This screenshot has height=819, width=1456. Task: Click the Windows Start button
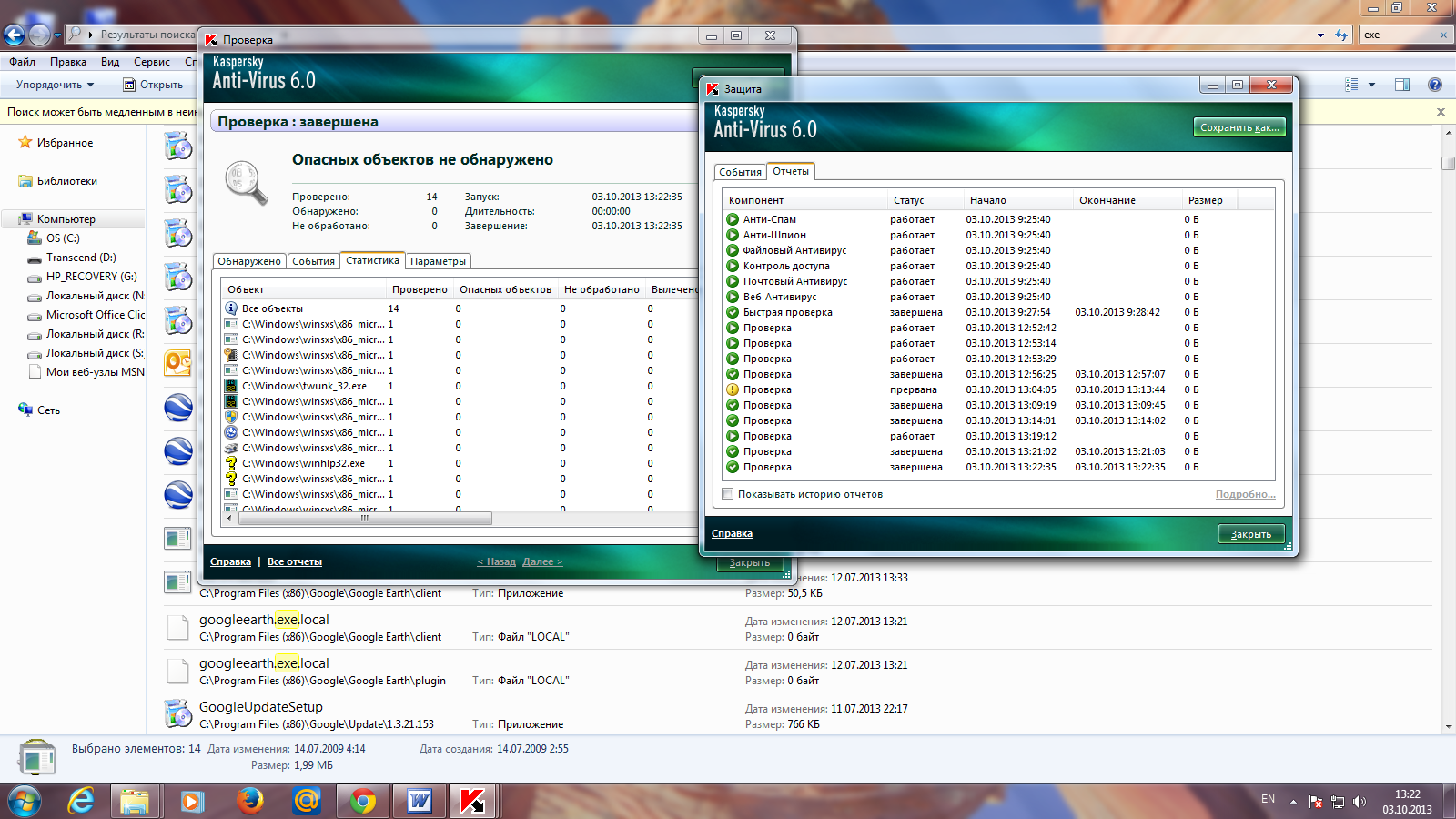tap(25, 802)
